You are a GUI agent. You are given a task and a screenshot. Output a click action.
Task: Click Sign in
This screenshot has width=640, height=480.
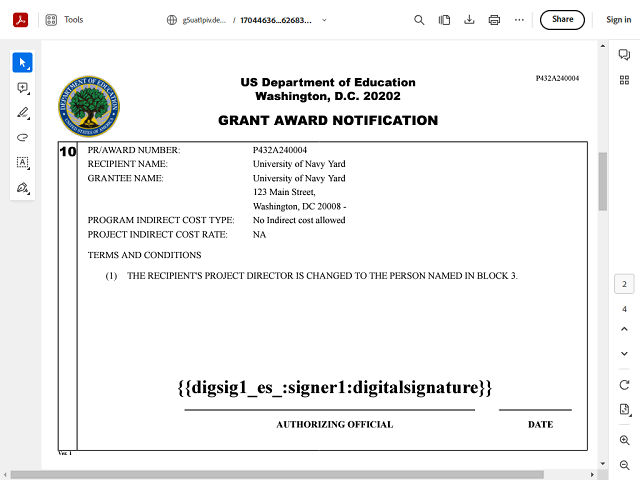(x=618, y=20)
